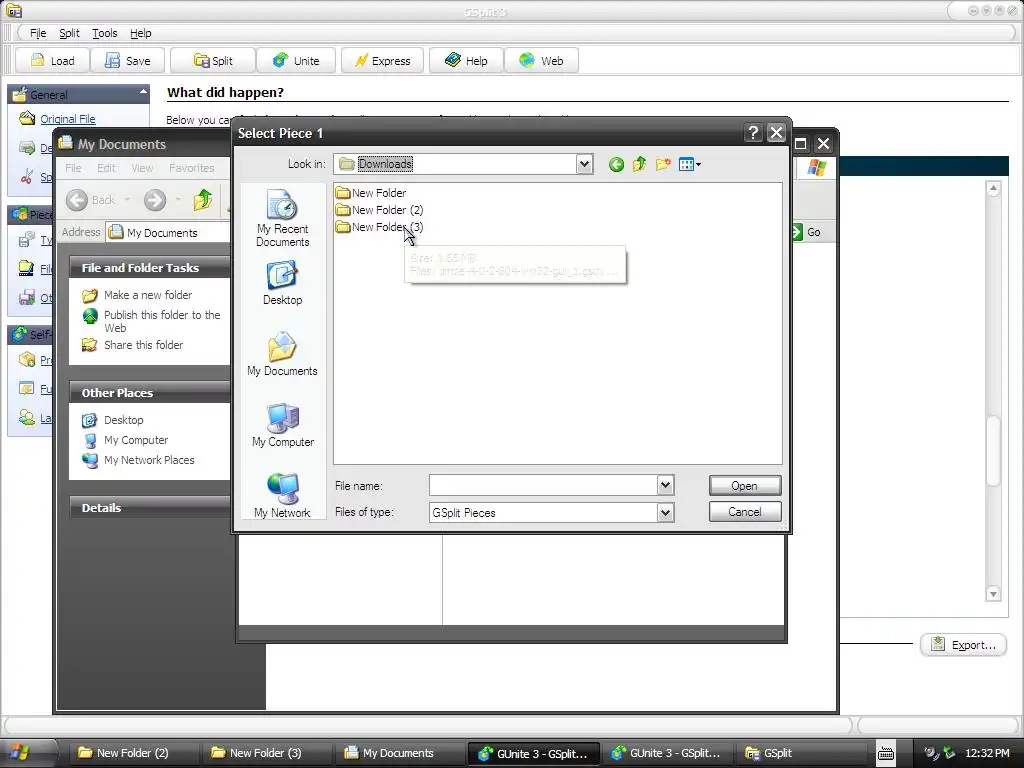This screenshot has height=768, width=1024.
Task: Go to My Network in places bar
Action: tap(282, 496)
